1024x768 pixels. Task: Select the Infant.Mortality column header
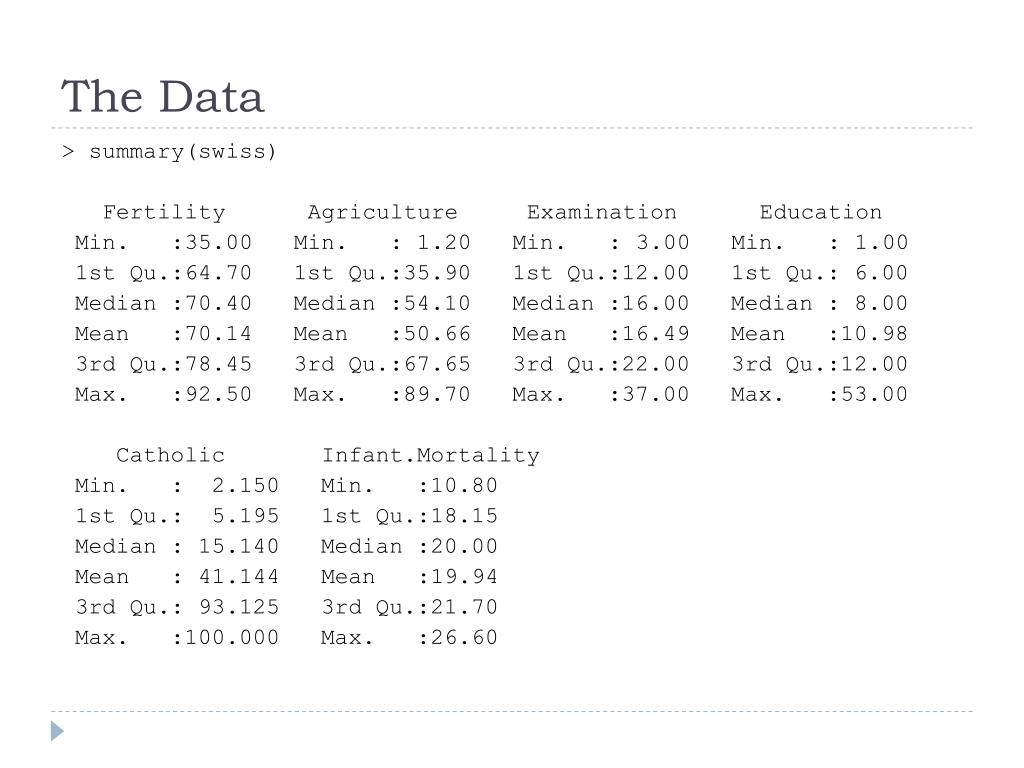pyautogui.click(x=430, y=455)
